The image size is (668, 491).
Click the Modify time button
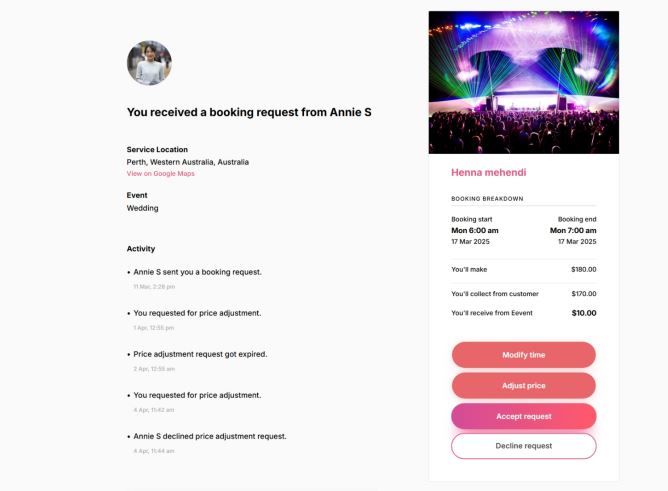click(524, 355)
